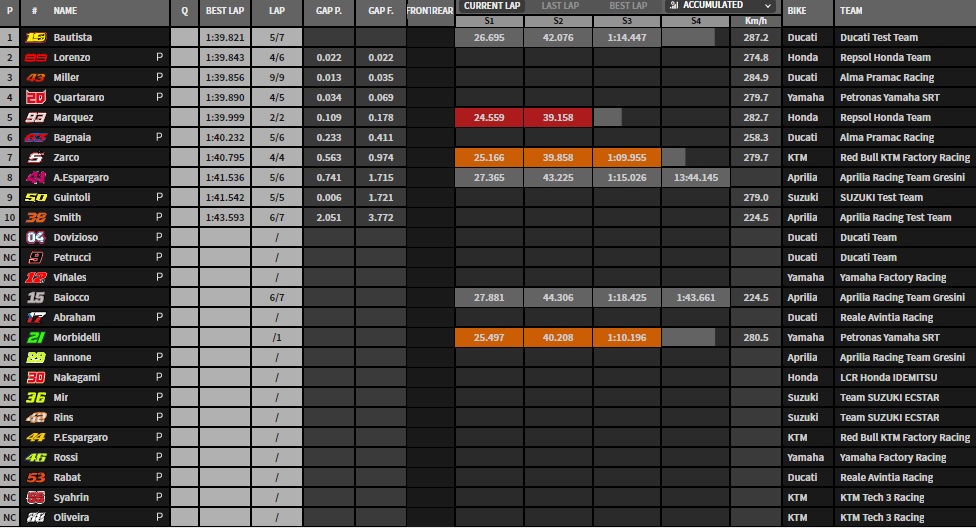The image size is (976, 528).
Task: Click Baiocco's lap count 6/7
Action: click(x=277, y=297)
